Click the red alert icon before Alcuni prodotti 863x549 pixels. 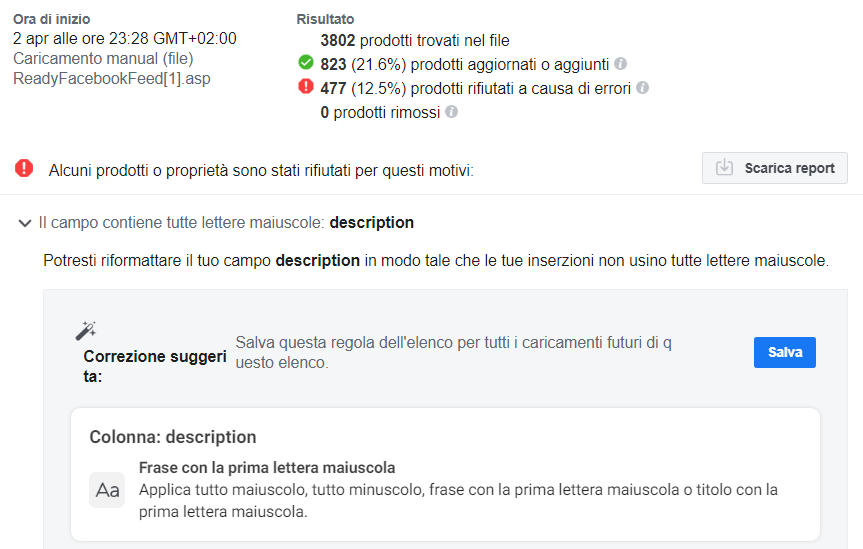[x=24, y=168]
